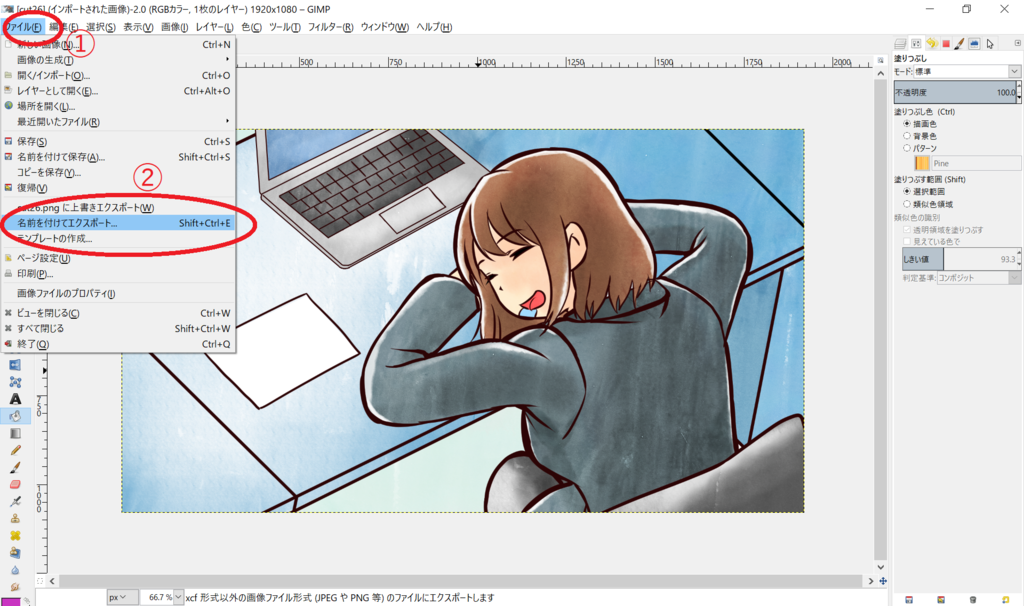The width and height of the screenshot is (1024, 606).
Task: Select the Airbrush tool
Action: (15, 502)
